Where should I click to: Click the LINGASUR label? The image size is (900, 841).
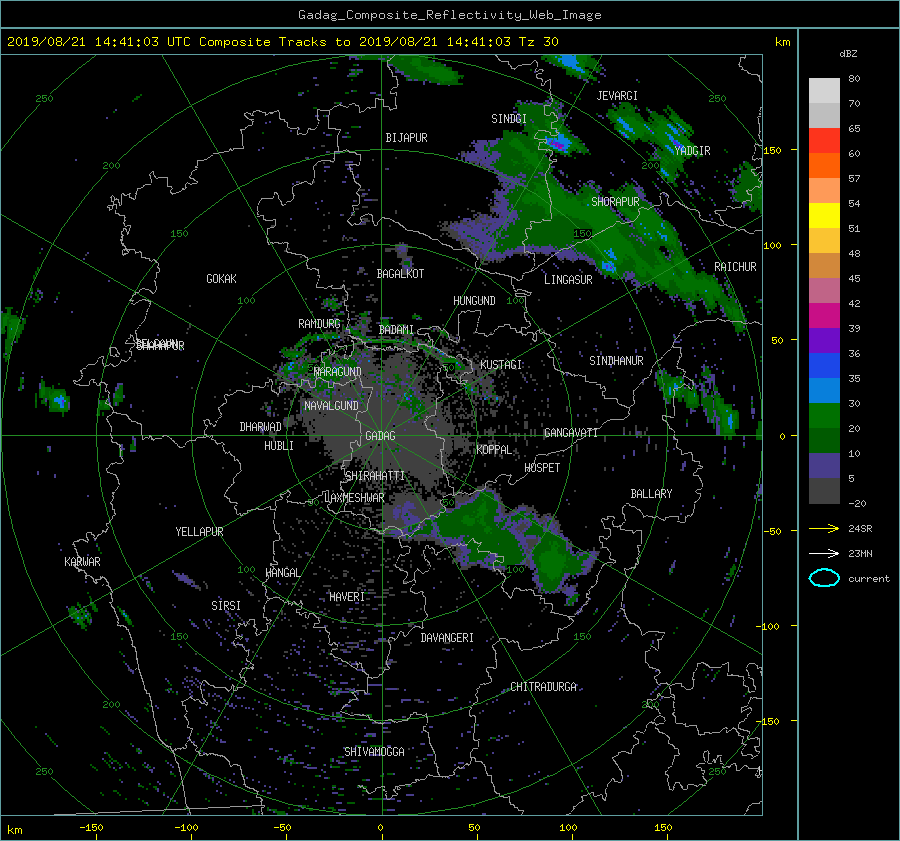click(x=568, y=280)
